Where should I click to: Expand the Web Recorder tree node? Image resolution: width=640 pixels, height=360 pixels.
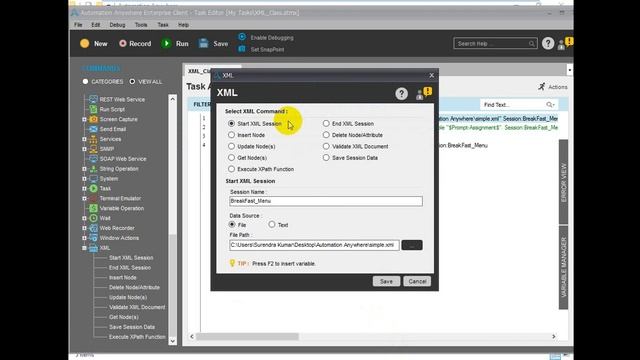pyautogui.click(x=84, y=228)
